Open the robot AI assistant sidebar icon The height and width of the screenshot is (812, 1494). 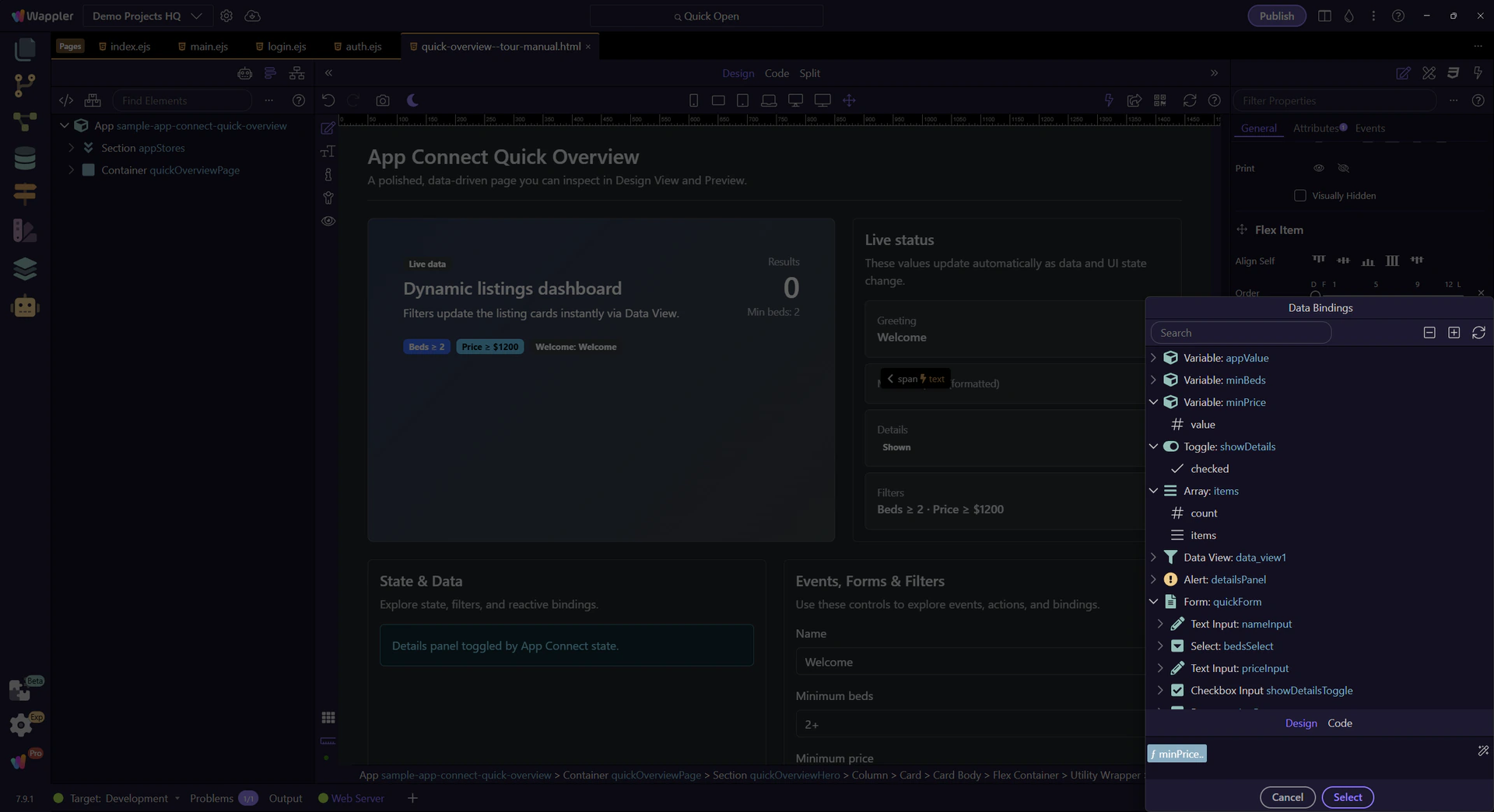tap(25, 306)
